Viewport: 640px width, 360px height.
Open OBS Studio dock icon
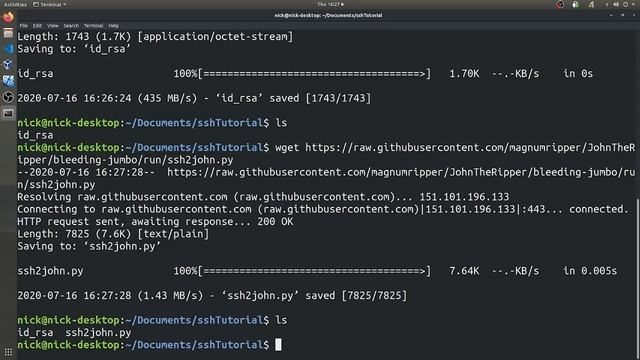coord(8,97)
